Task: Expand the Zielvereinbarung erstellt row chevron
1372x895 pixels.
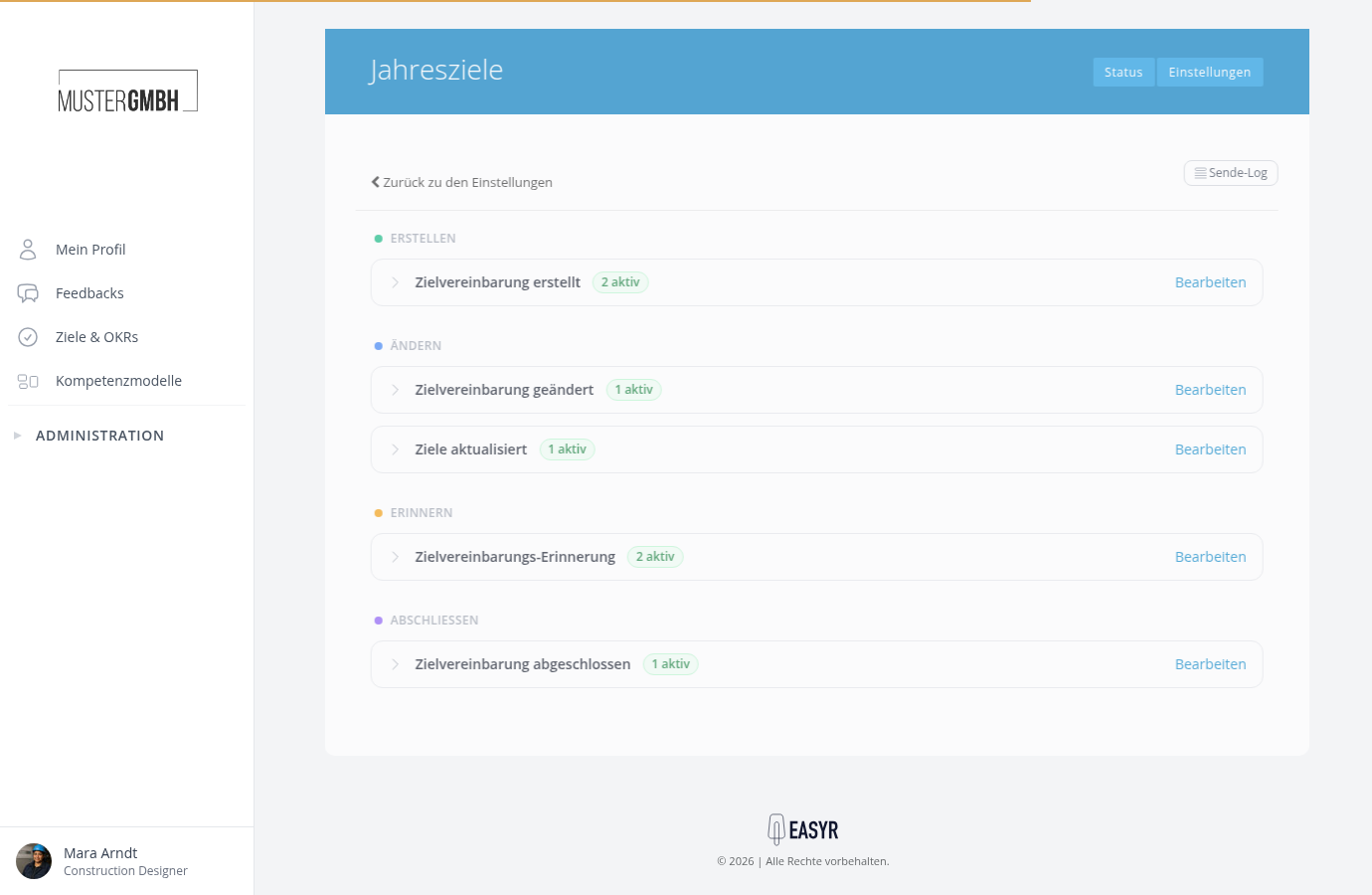Action: click(x=395, y=282)
